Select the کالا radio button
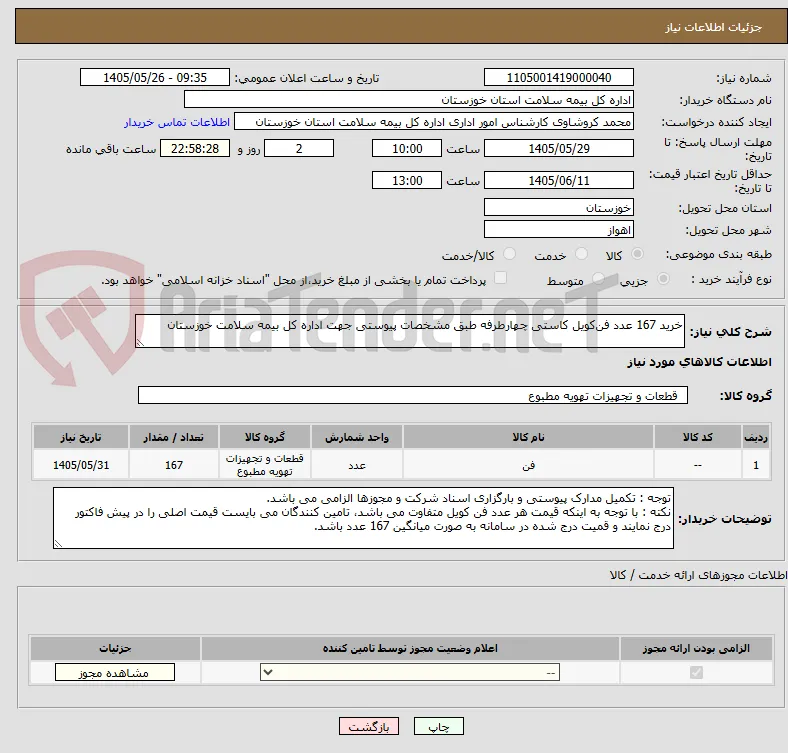Image resolution: width=788 pixels, height=753 pixels. (637, 254)
